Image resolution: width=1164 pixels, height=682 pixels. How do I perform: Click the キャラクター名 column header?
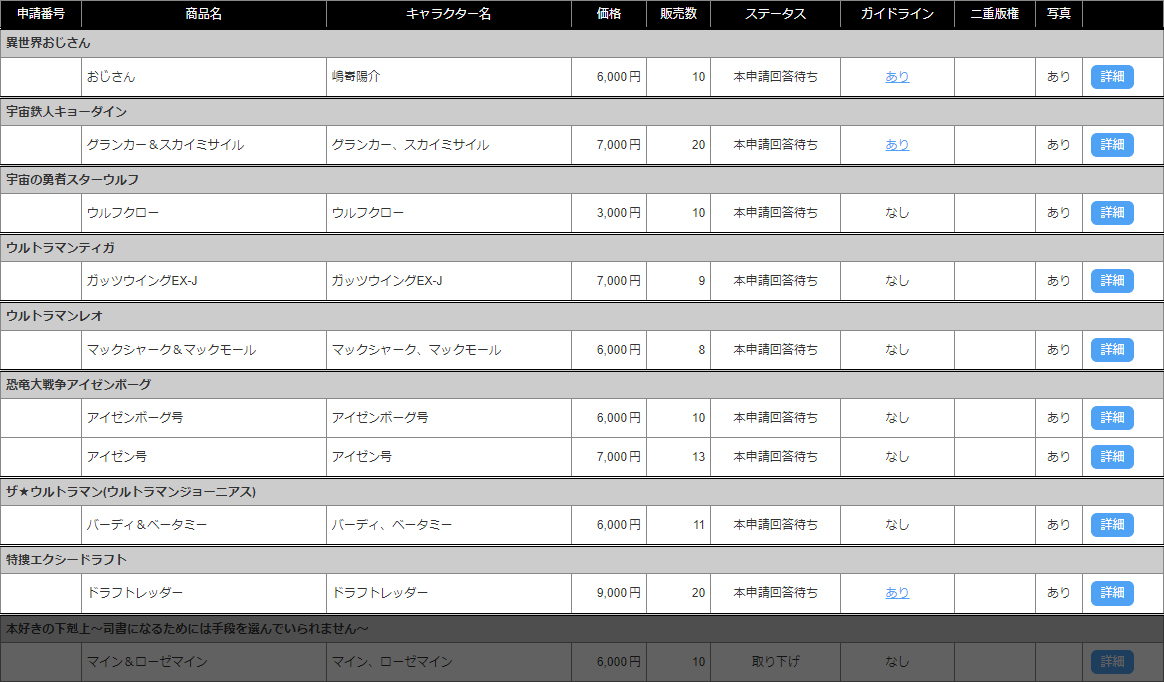coord(448,14)
